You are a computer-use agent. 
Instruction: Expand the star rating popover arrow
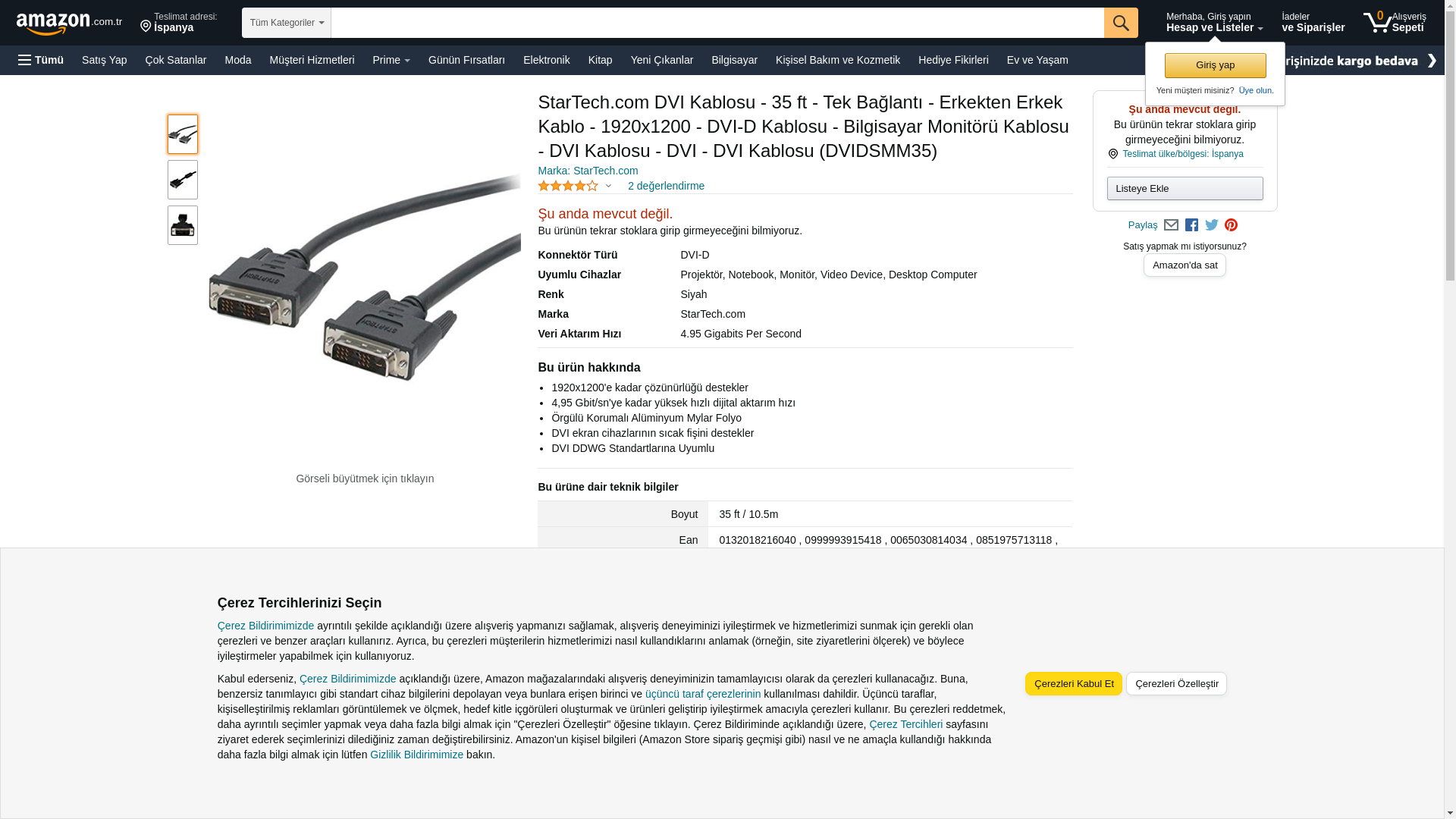click(x=608, y=186)
